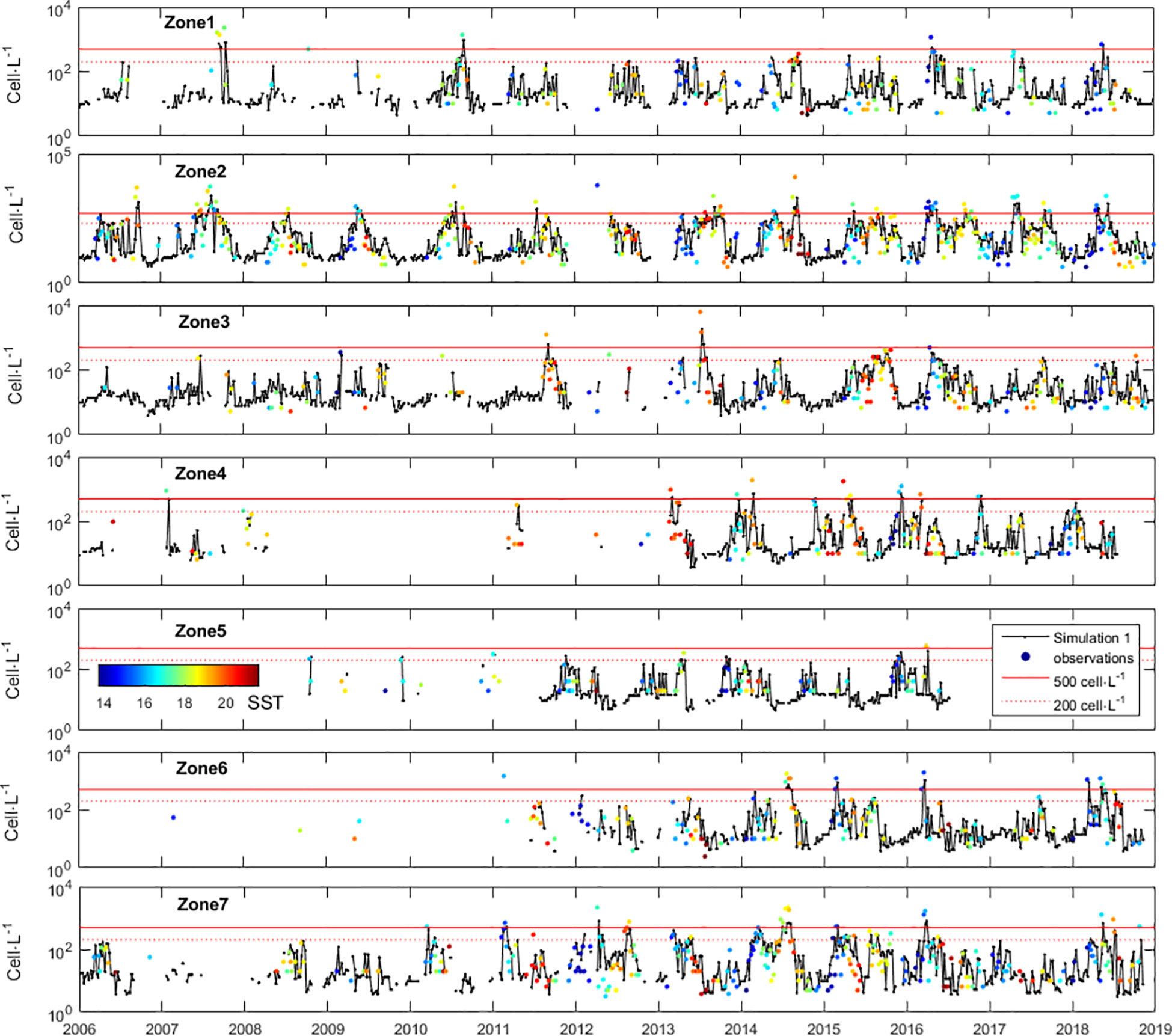Viewport: 1172px width, 1036px height.
Task: Click the Zone3 panel title
Action: coord(203,322)
